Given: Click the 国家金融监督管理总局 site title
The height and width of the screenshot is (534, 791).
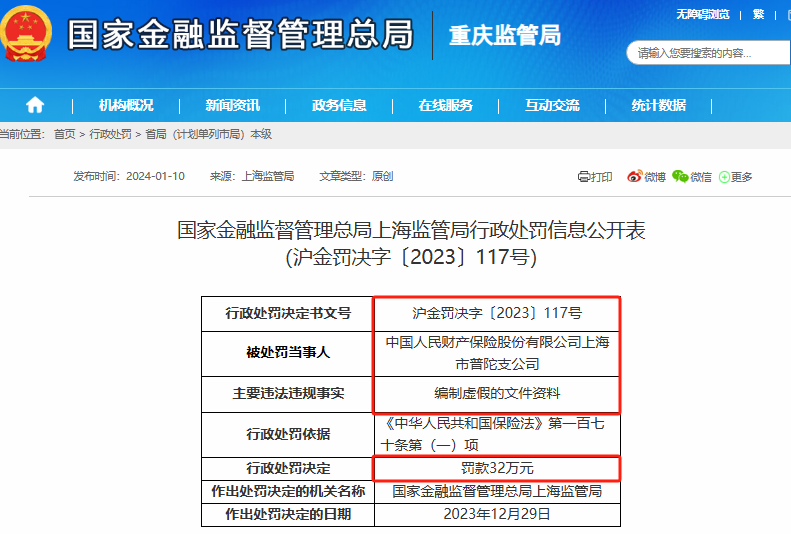Looking at the screenshot, I should pos(240,35).
